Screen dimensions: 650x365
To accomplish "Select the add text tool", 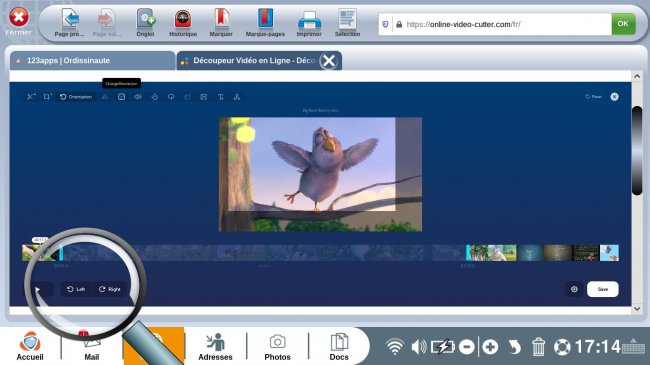I will coord(221,97).
